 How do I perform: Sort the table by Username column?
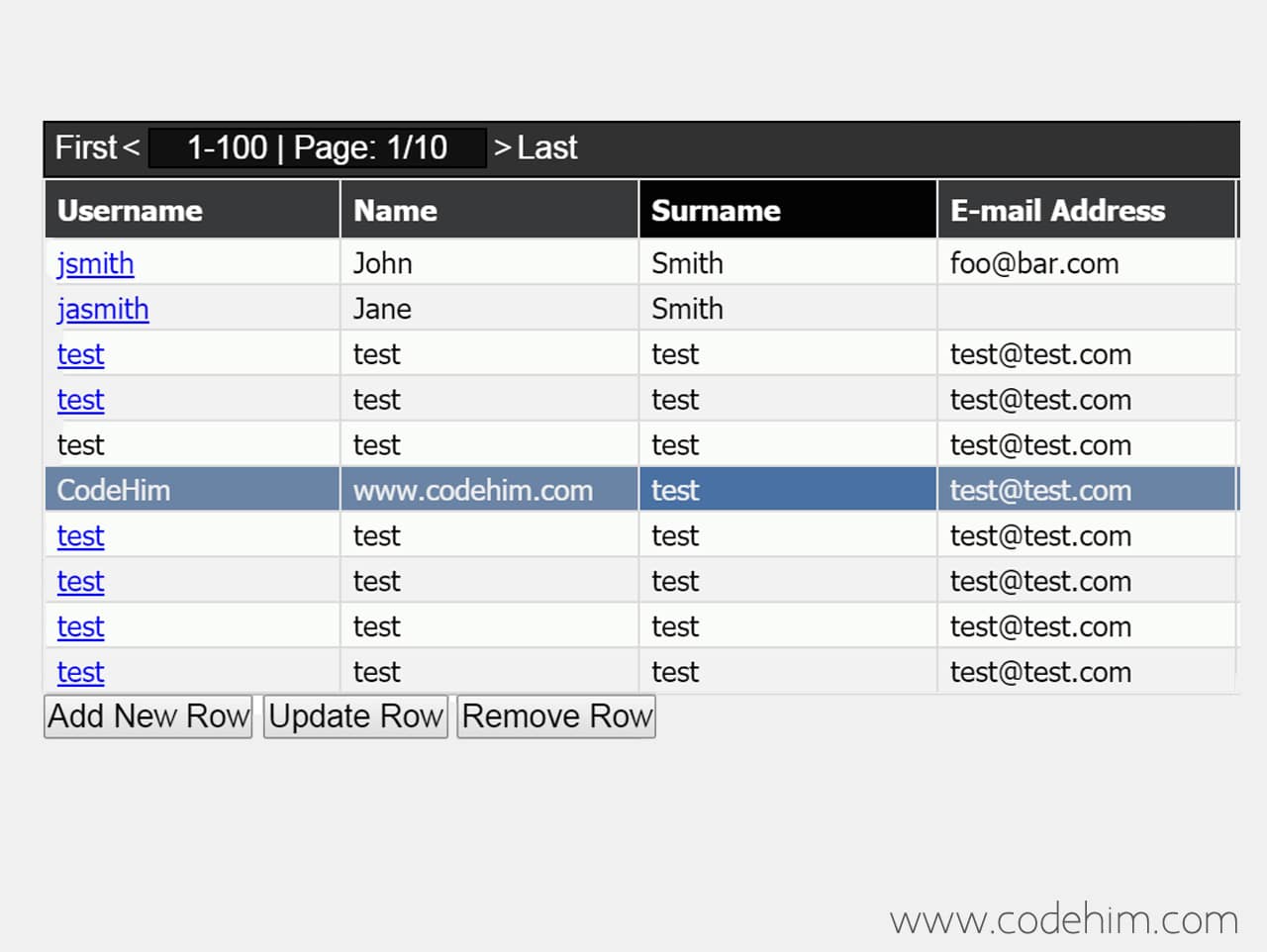click(130, 210)
